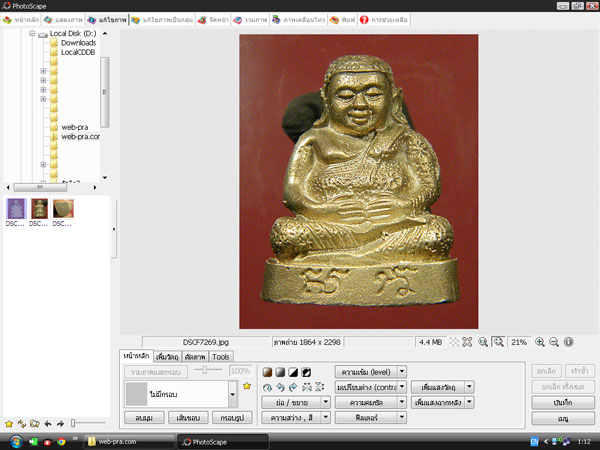The width and height of the screenshot is (600, 450).
Task: Click the เมนู (Menu) button
Action: (563, 418)
